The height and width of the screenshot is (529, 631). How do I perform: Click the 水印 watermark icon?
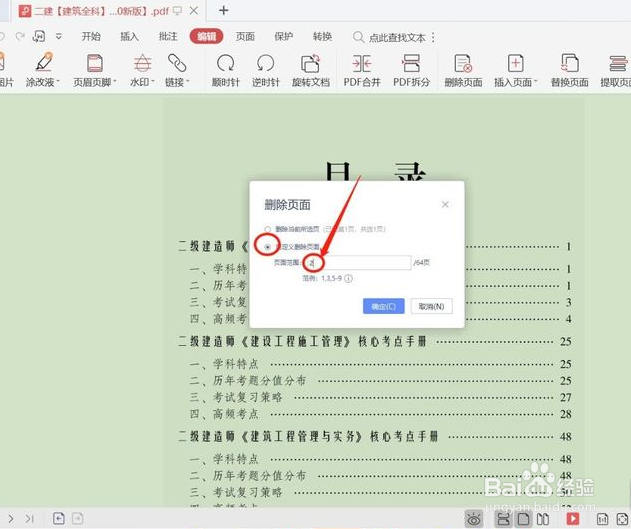tap(142, 63)
